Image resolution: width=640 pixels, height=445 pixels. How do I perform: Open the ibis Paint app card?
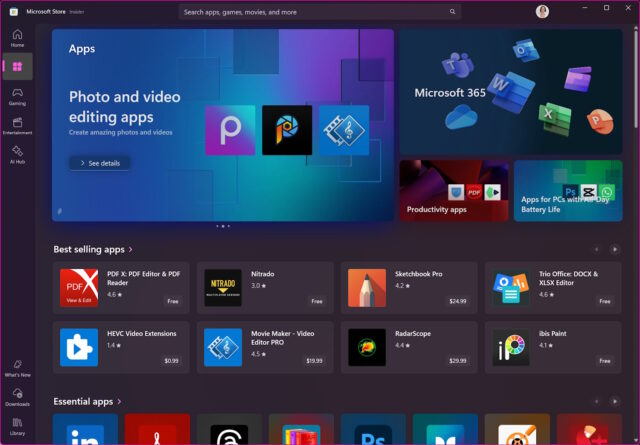pos(552,346)
